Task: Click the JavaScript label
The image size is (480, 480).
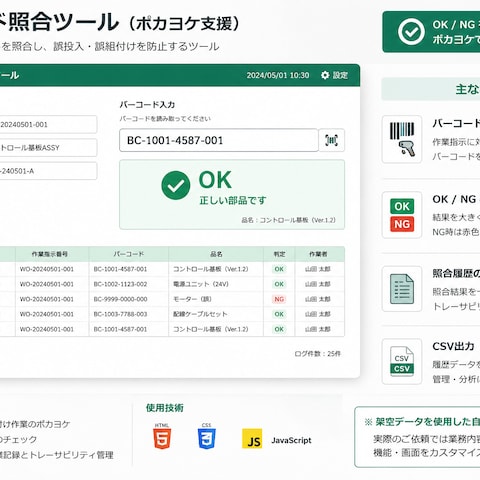Action: [291, 440]
